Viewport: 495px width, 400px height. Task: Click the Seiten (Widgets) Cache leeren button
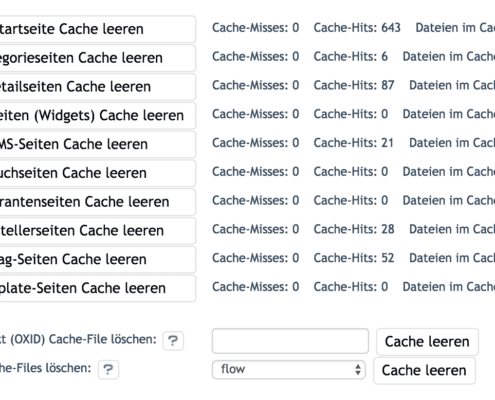(x=97, y=115)
